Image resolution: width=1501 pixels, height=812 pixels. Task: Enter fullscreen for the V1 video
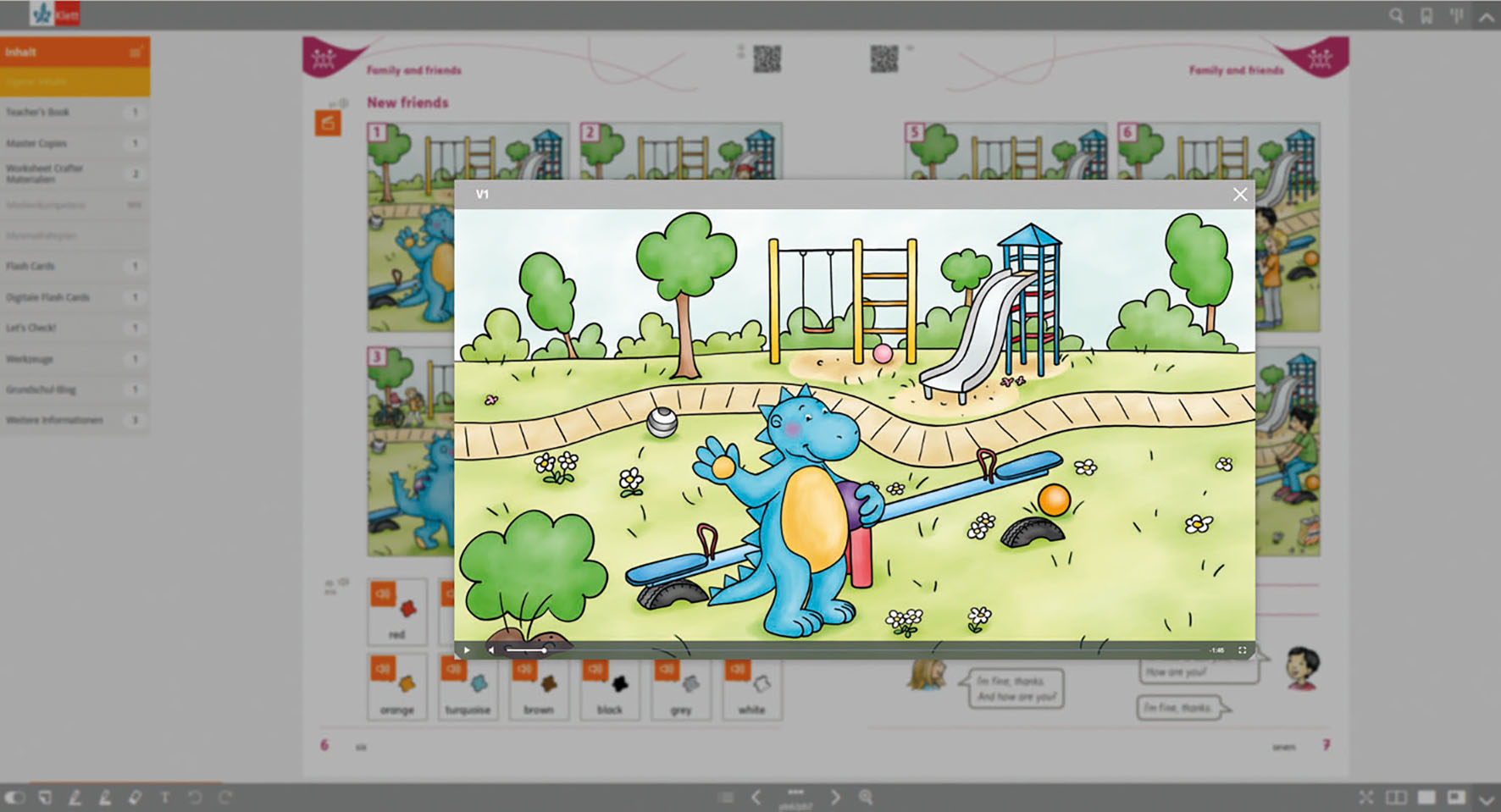coord(1242,650)
